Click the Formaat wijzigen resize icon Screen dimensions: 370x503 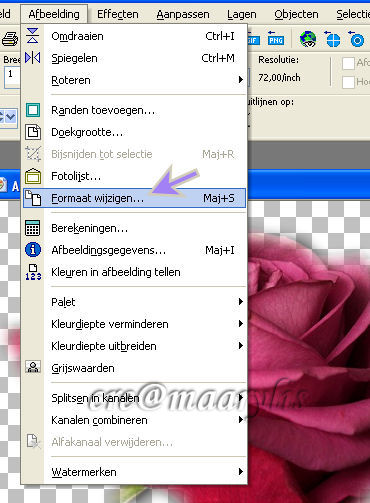point(33,198)
